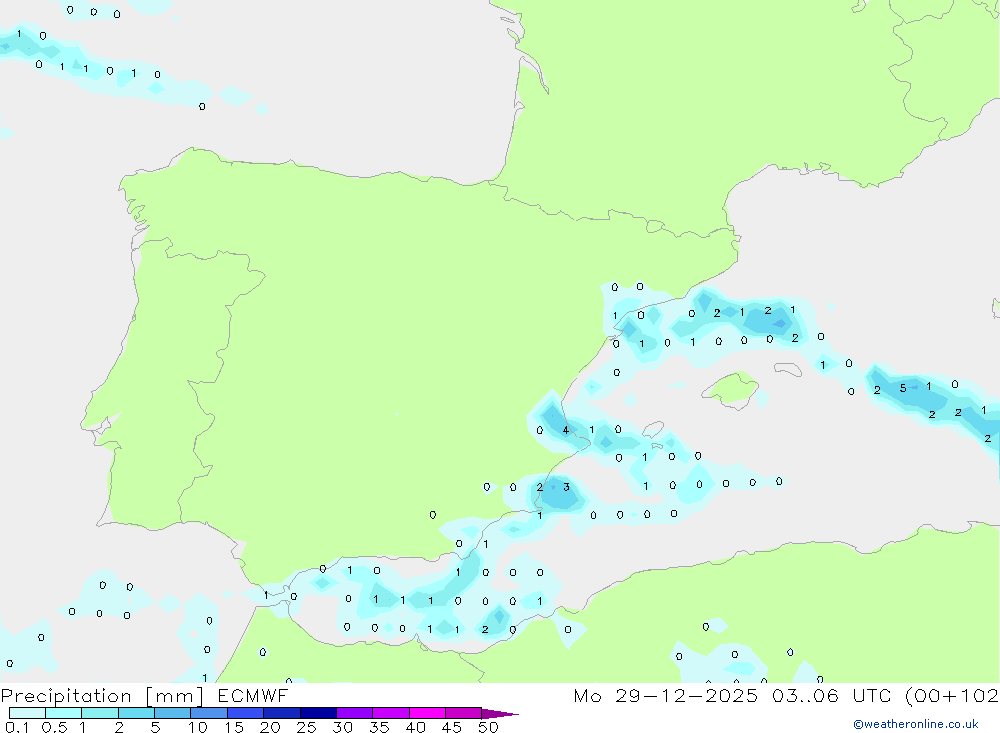
Task: Click legend value '45'
Action: (x=452, y=727)
